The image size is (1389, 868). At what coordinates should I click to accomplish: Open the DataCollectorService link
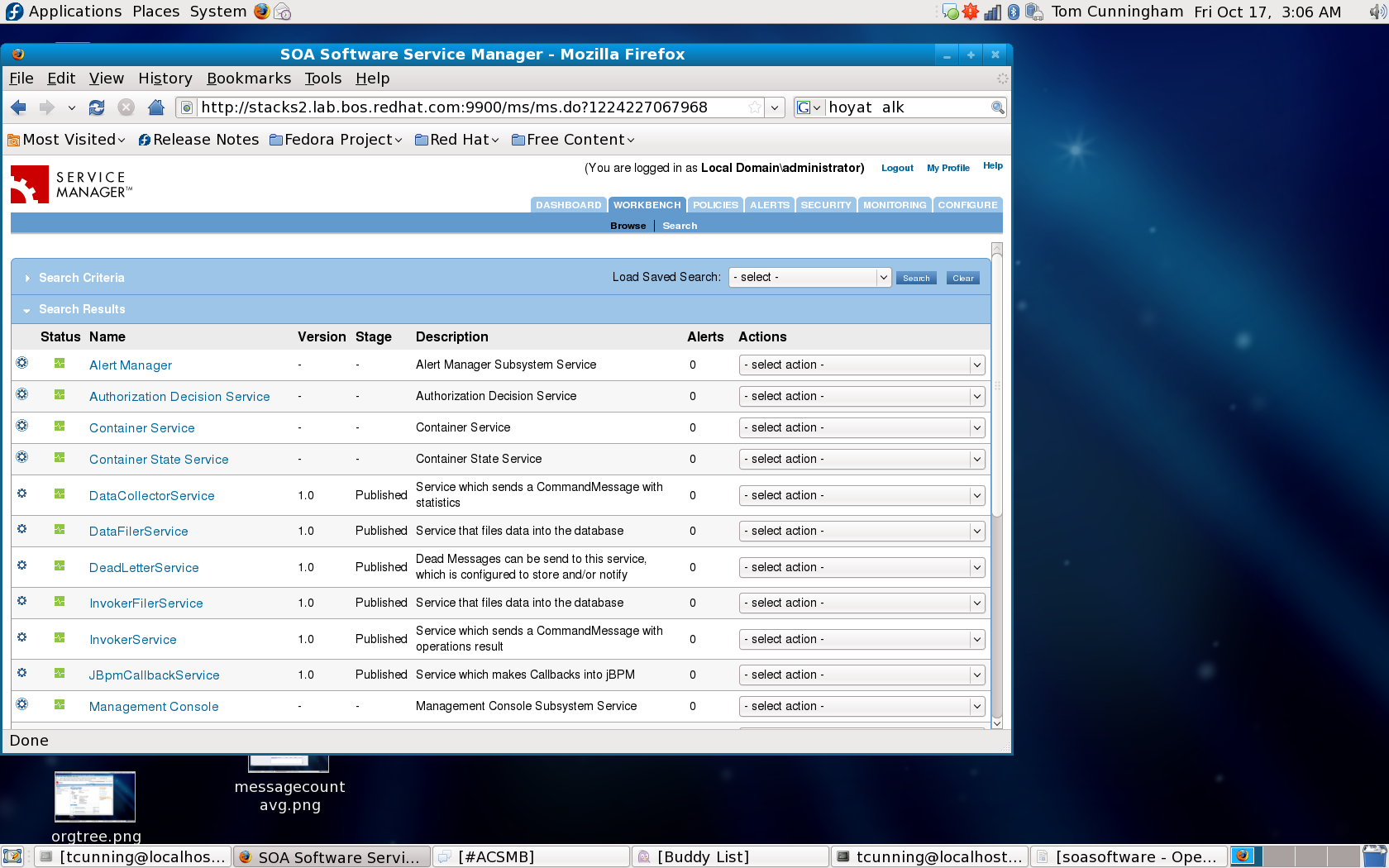152,496
